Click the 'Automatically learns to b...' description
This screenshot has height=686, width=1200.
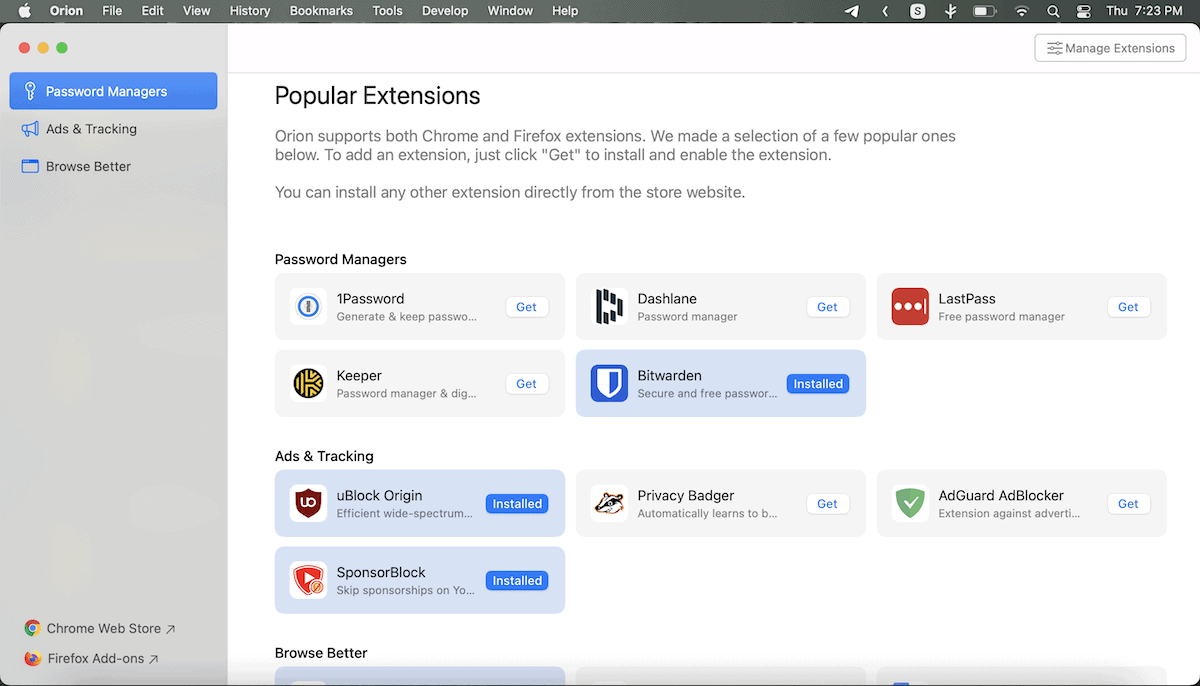click(707, 514)
